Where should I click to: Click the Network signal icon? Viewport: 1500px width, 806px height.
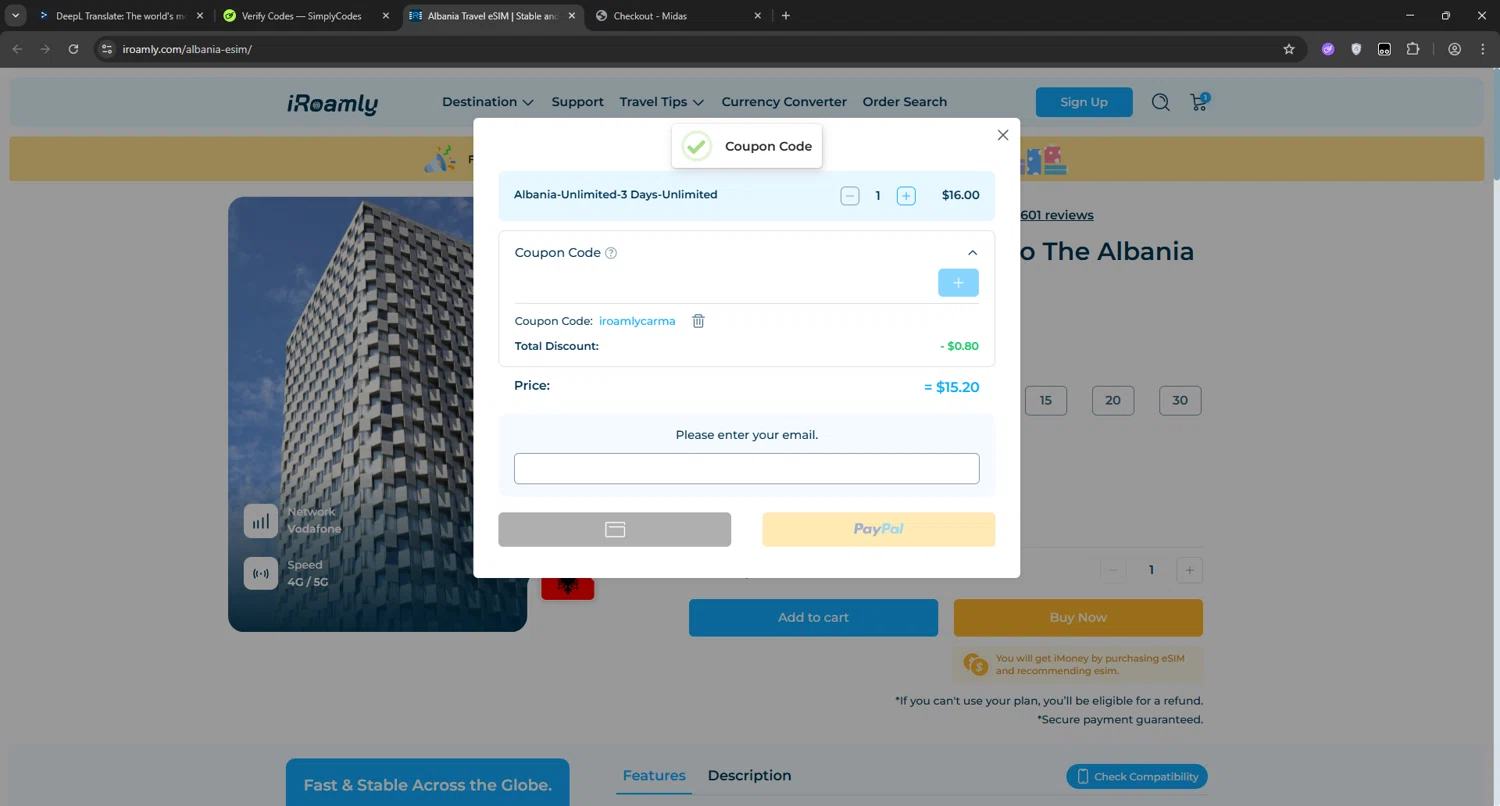[261, 521]
